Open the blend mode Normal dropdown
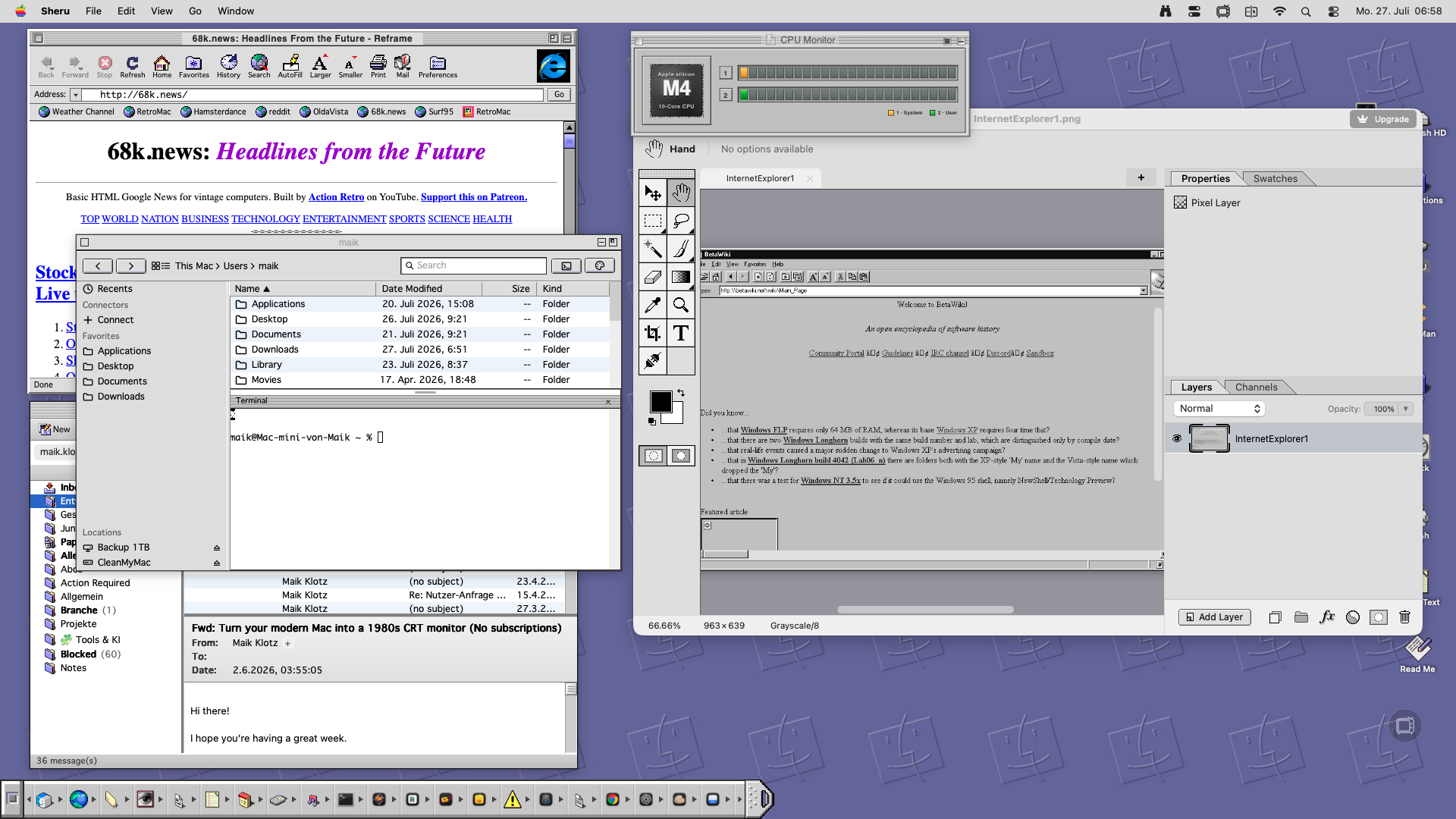The height and width of the screenshot is (819, 1456). pos(1219,409)
